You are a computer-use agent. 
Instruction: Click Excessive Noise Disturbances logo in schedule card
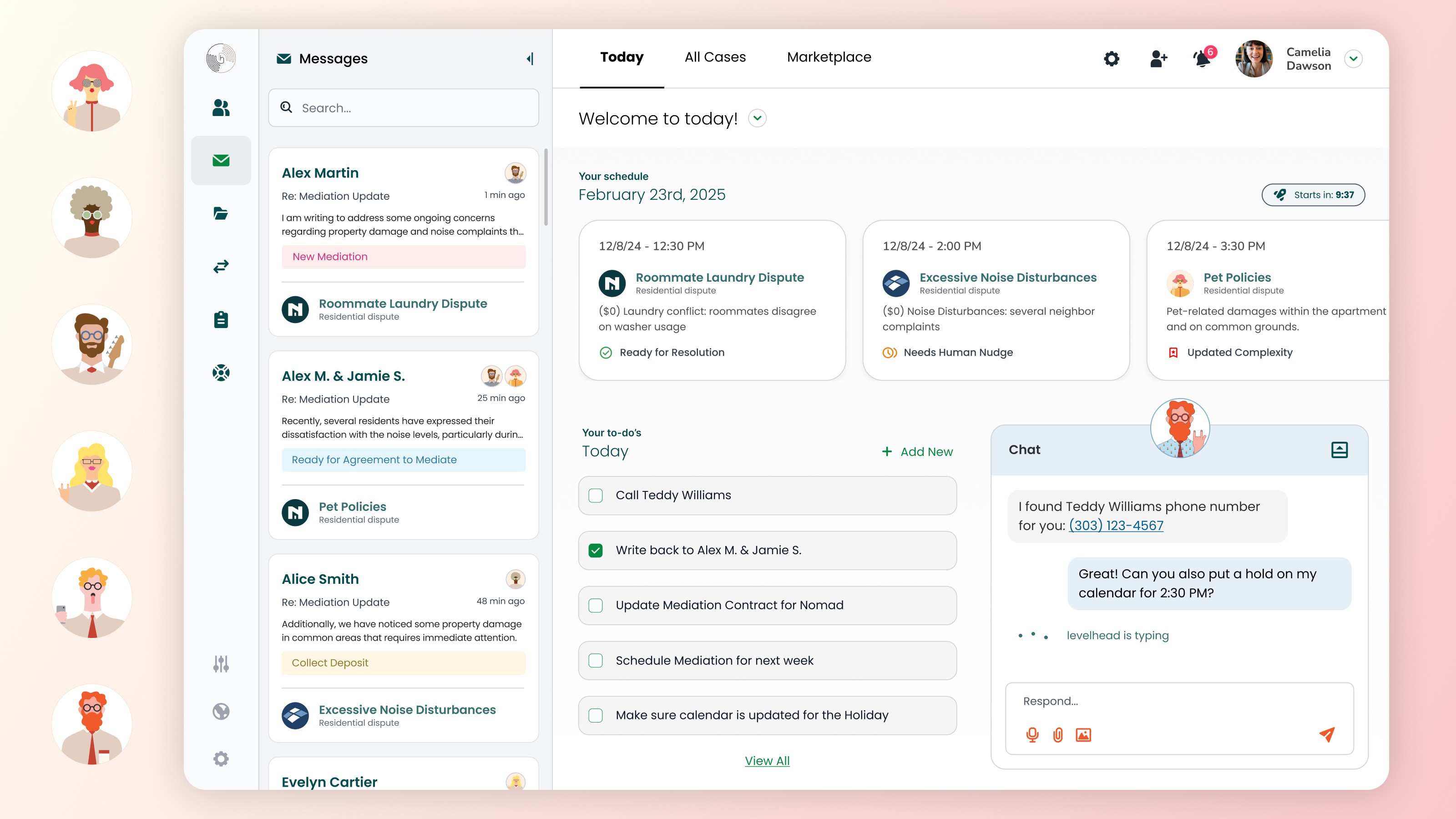(x=896, y=283)
